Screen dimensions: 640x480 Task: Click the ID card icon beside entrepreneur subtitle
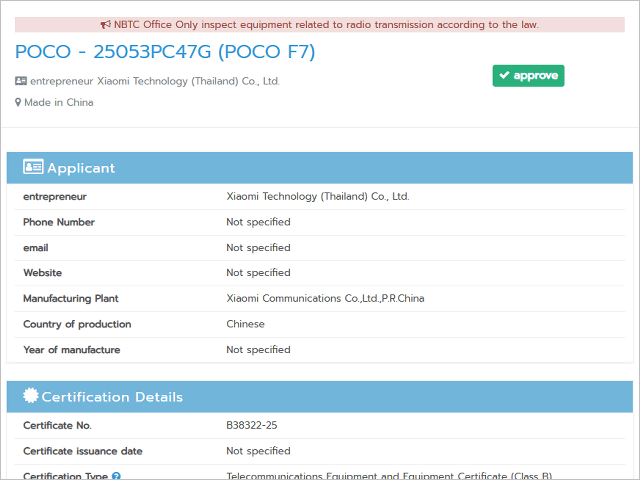[x=21, y=81]
